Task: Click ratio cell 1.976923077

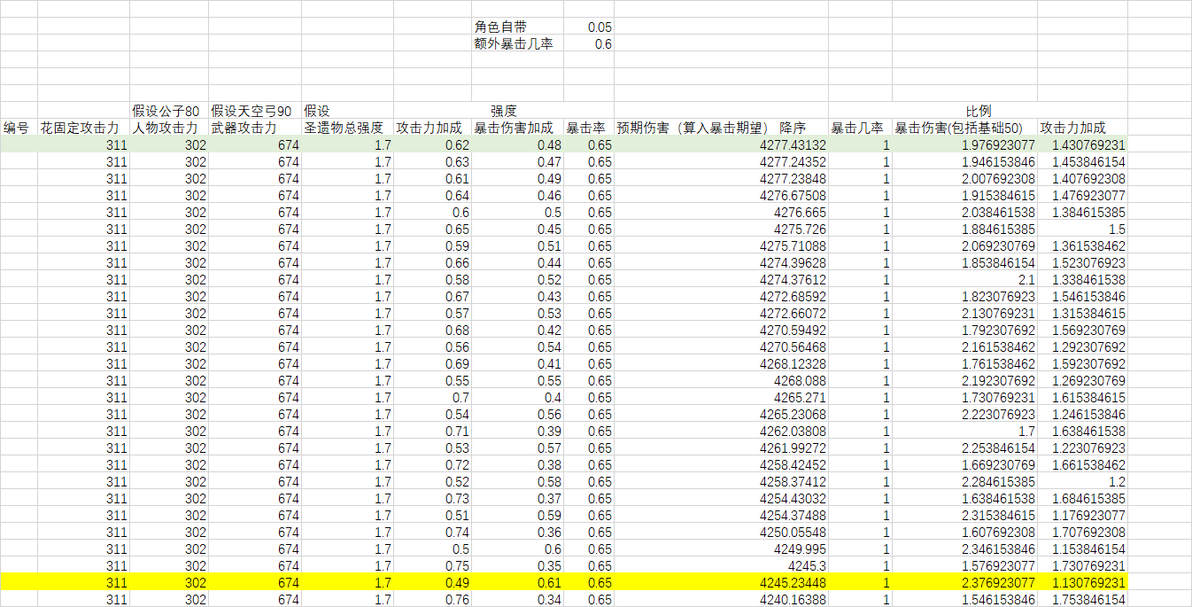Action: click(965, 144)
